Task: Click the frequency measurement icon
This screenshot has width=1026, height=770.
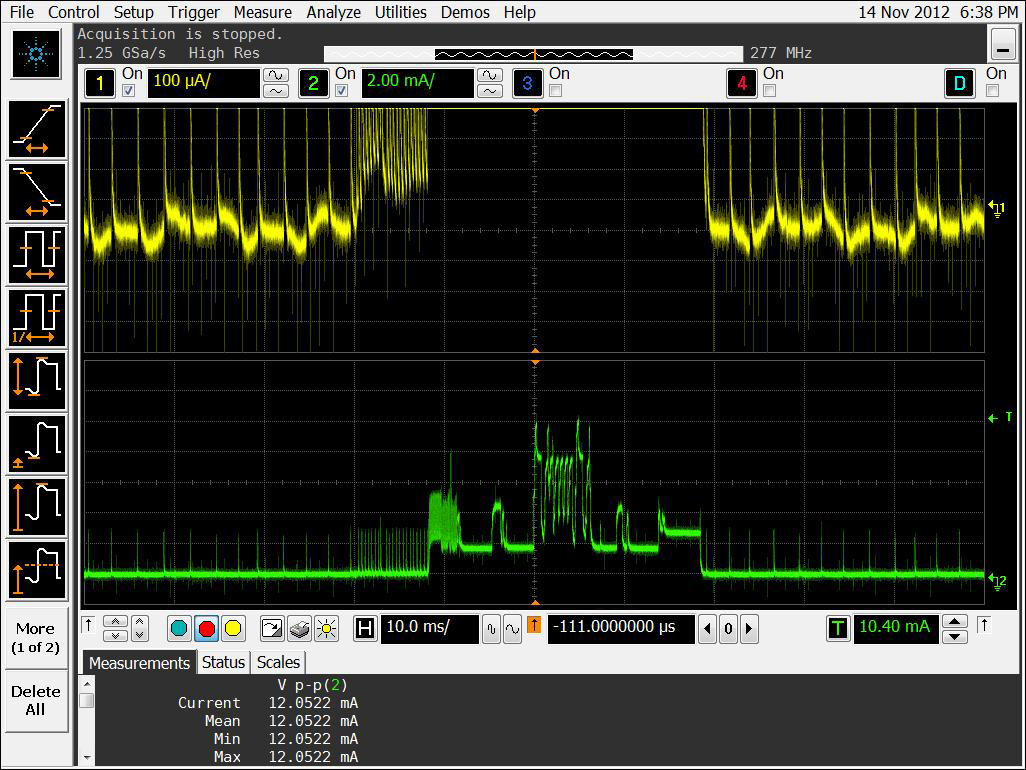Action: [37, 318]
